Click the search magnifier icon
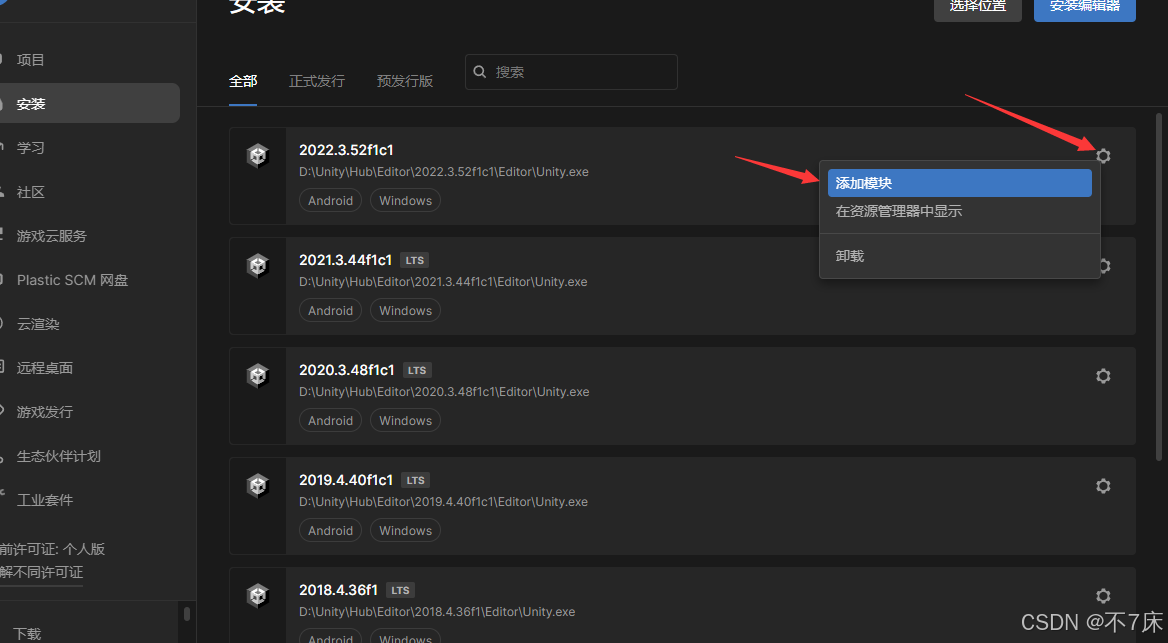 click(x=480, y=72)
